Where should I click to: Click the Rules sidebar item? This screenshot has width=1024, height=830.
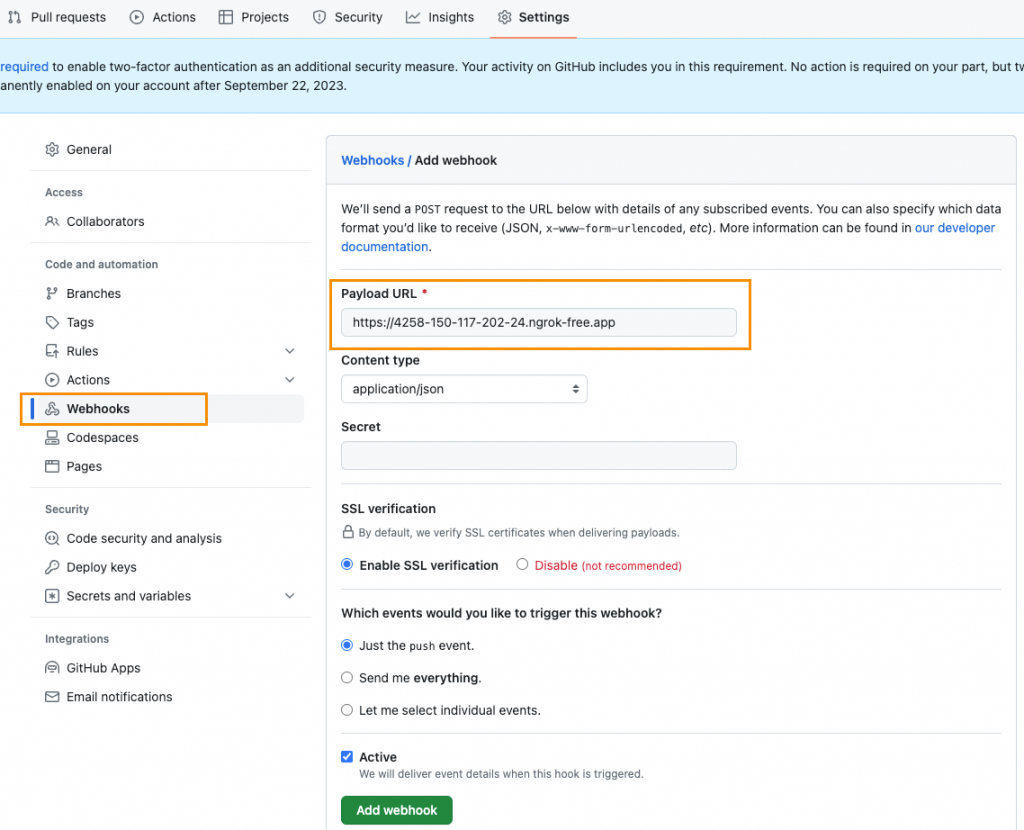coord(168,351)
